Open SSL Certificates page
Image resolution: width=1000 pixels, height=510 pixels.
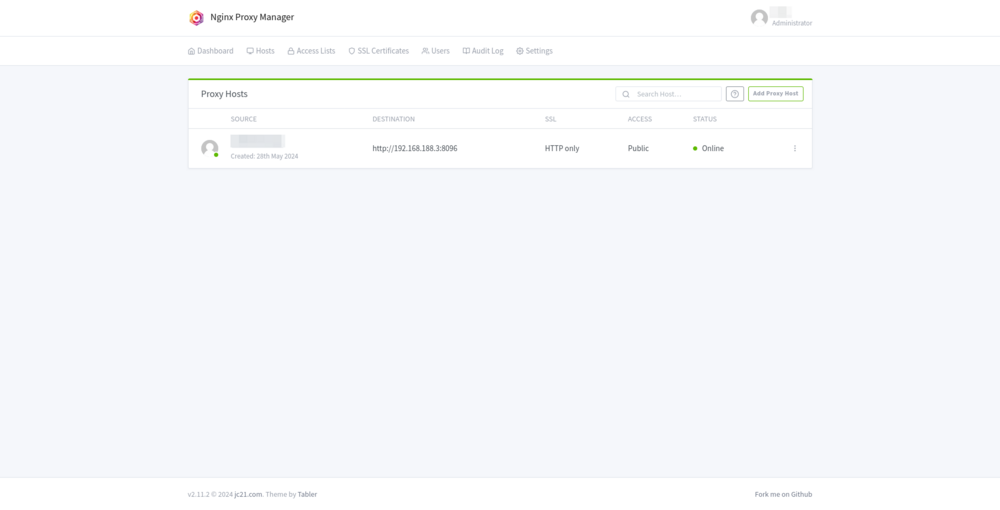click(378, 51)
